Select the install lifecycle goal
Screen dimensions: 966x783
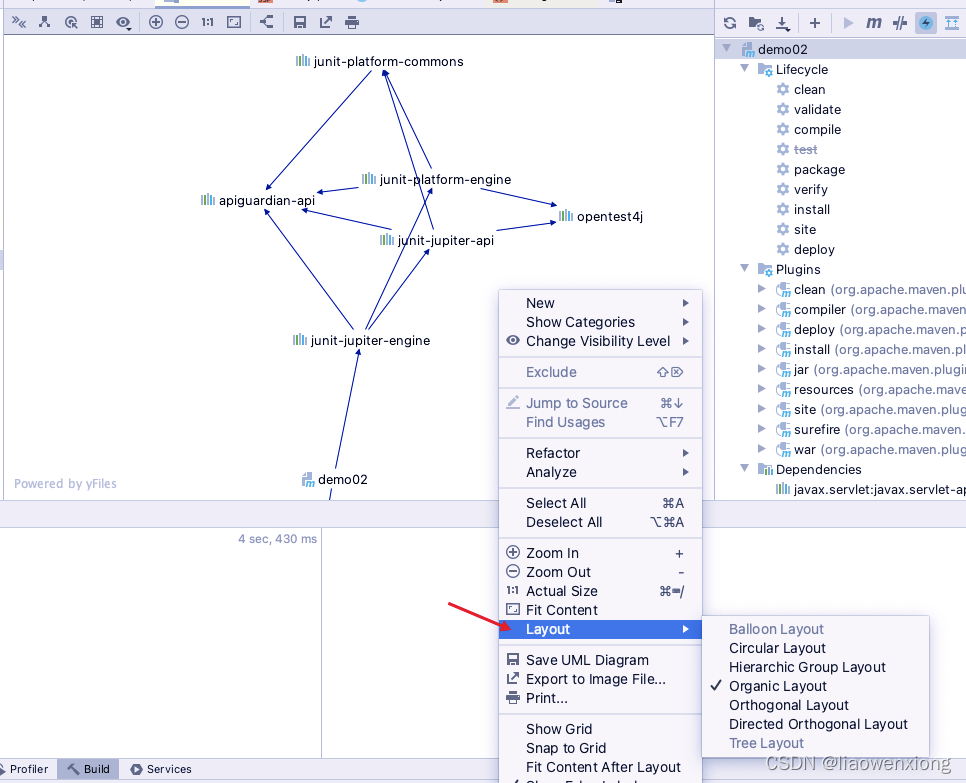coord(811,209)
